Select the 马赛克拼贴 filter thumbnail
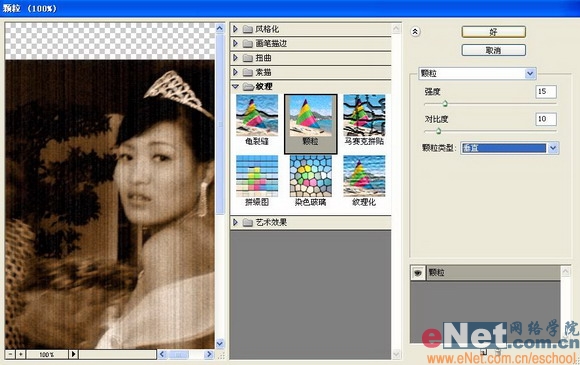 click(364, 115)
